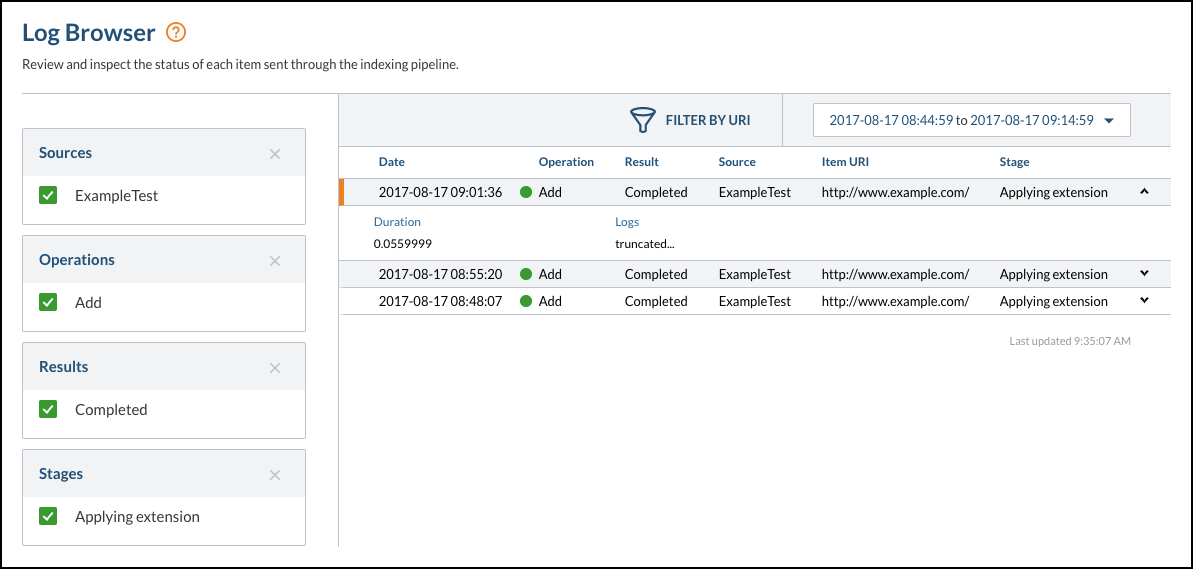Click Item URI in the 08:55:20 row

[x=896, y=274]
